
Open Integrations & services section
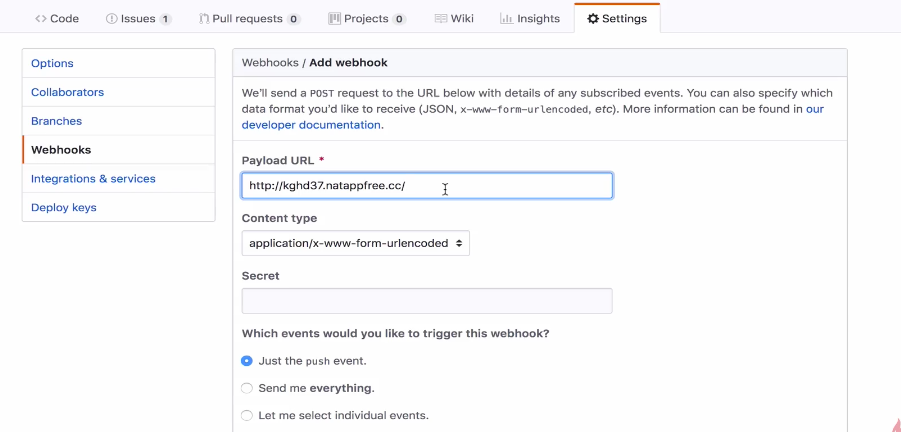(93, 179)
